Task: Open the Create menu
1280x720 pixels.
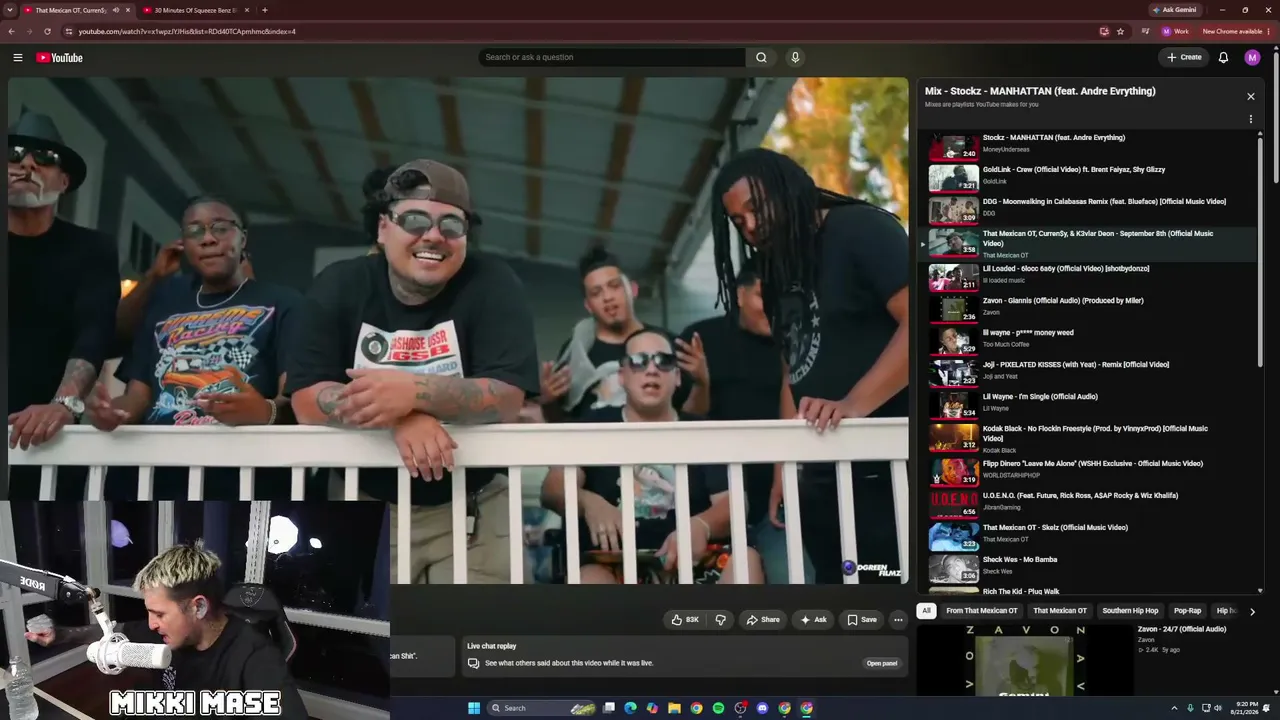Action: (x=1184, y=58)
